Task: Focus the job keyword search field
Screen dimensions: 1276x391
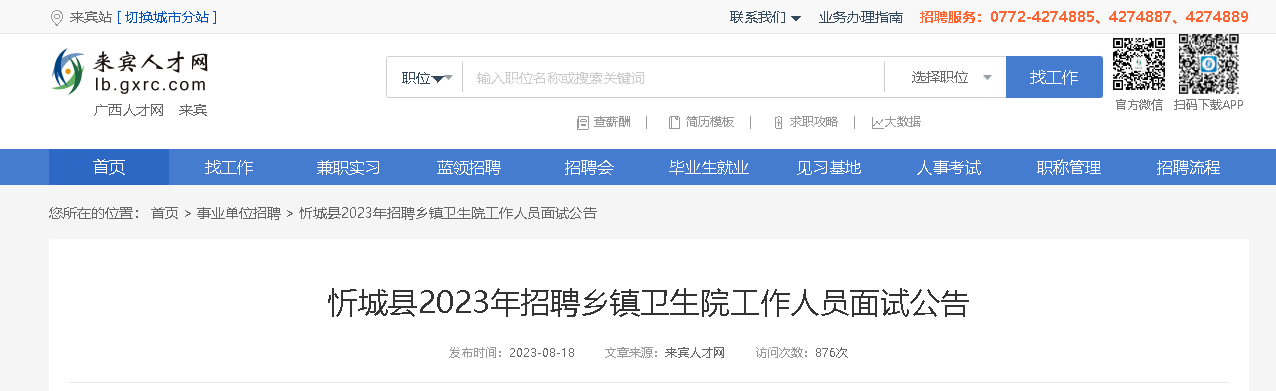Action: coord(673,77)
